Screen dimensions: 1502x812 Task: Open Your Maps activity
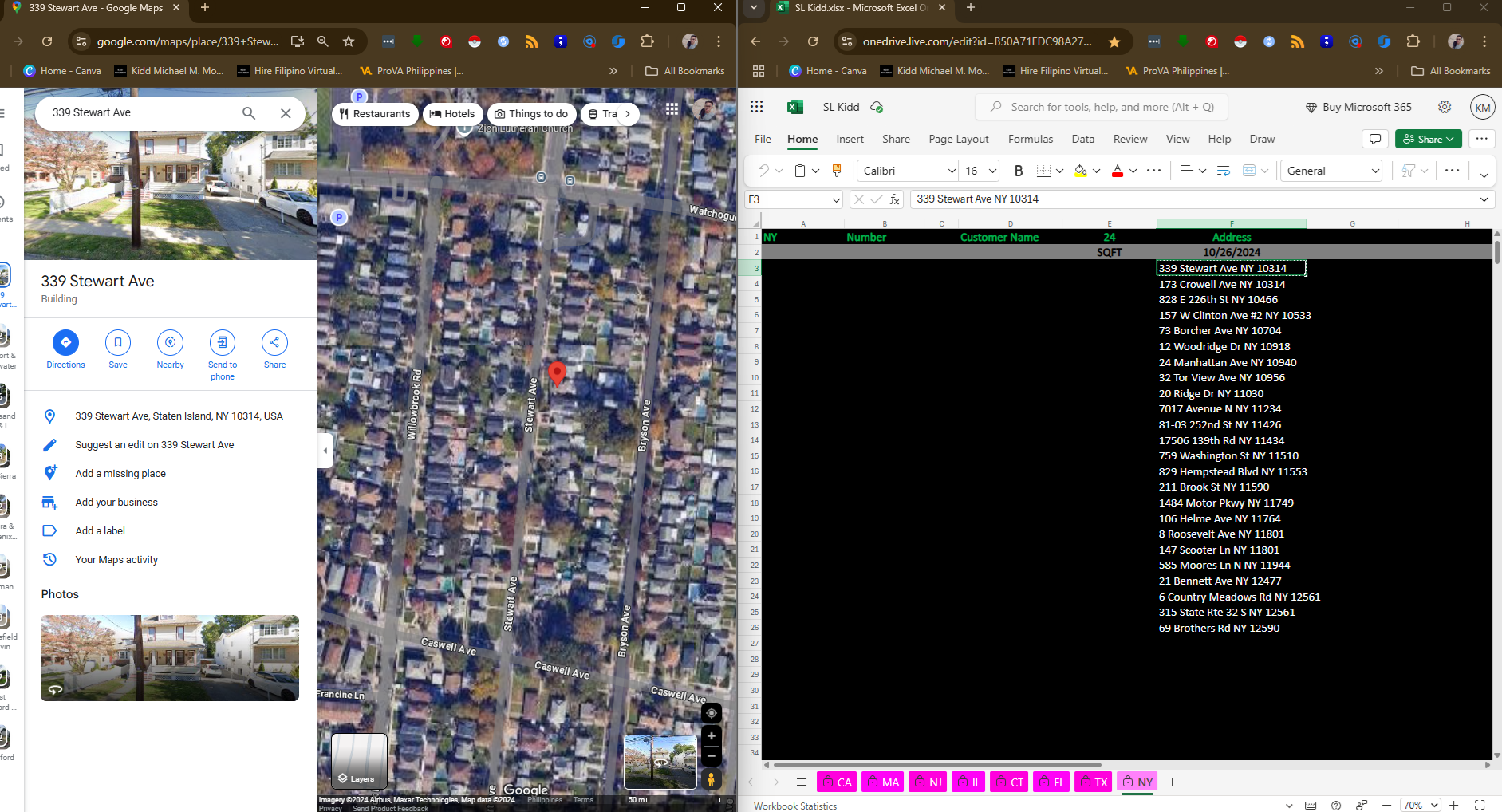coord(116,560)
